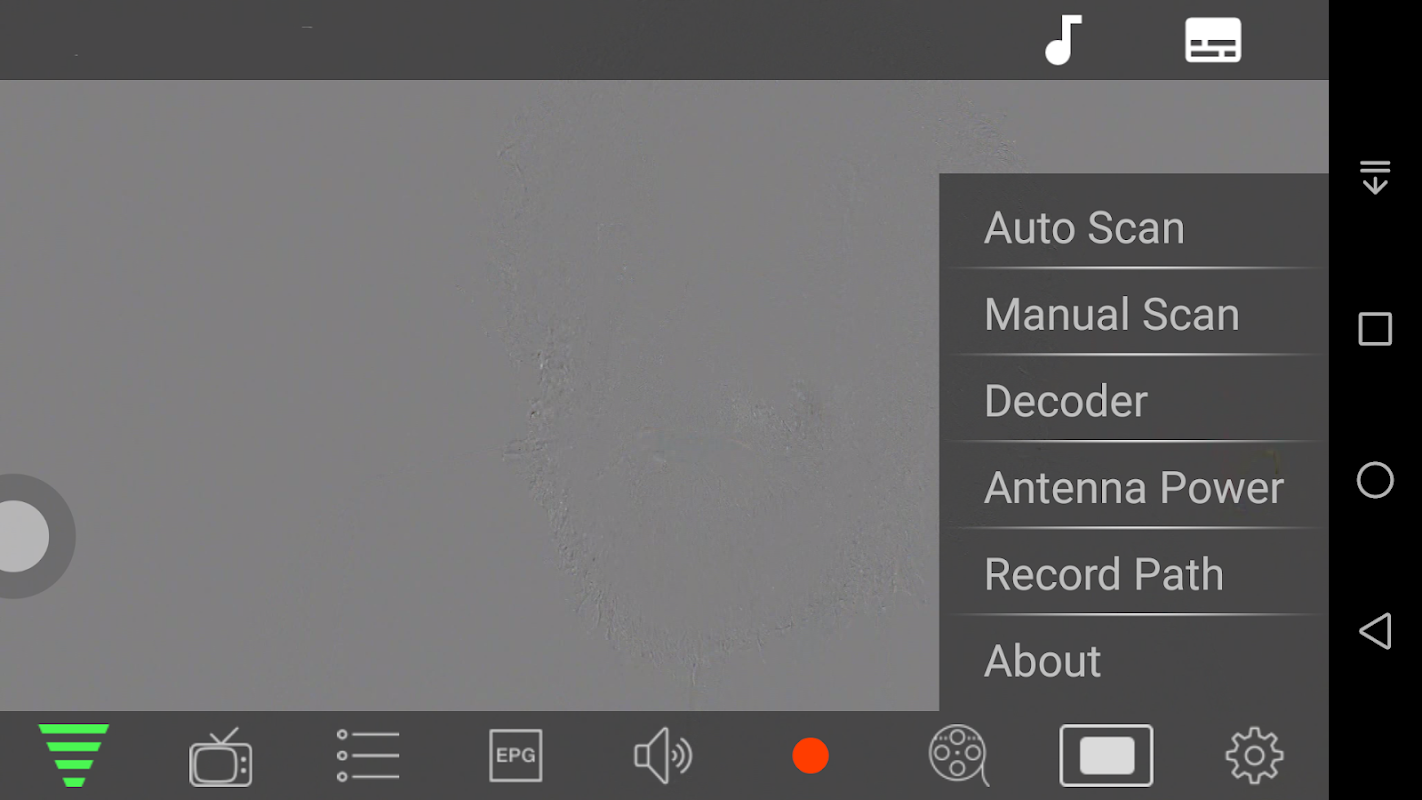Open the TV channel icon
The width and height of the screenshot is (1422, 800).
pyautogui.click(x=221, y=757)
